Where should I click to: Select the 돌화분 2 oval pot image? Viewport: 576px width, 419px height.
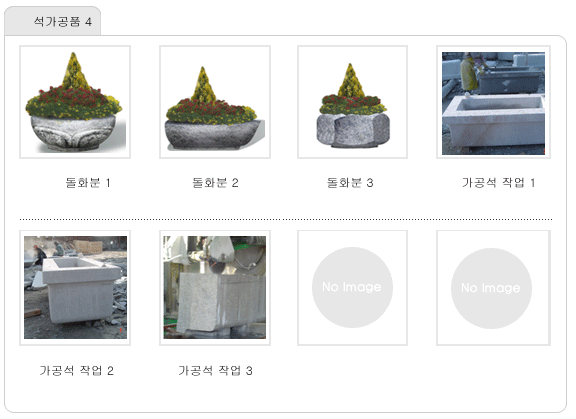[215, 102]
